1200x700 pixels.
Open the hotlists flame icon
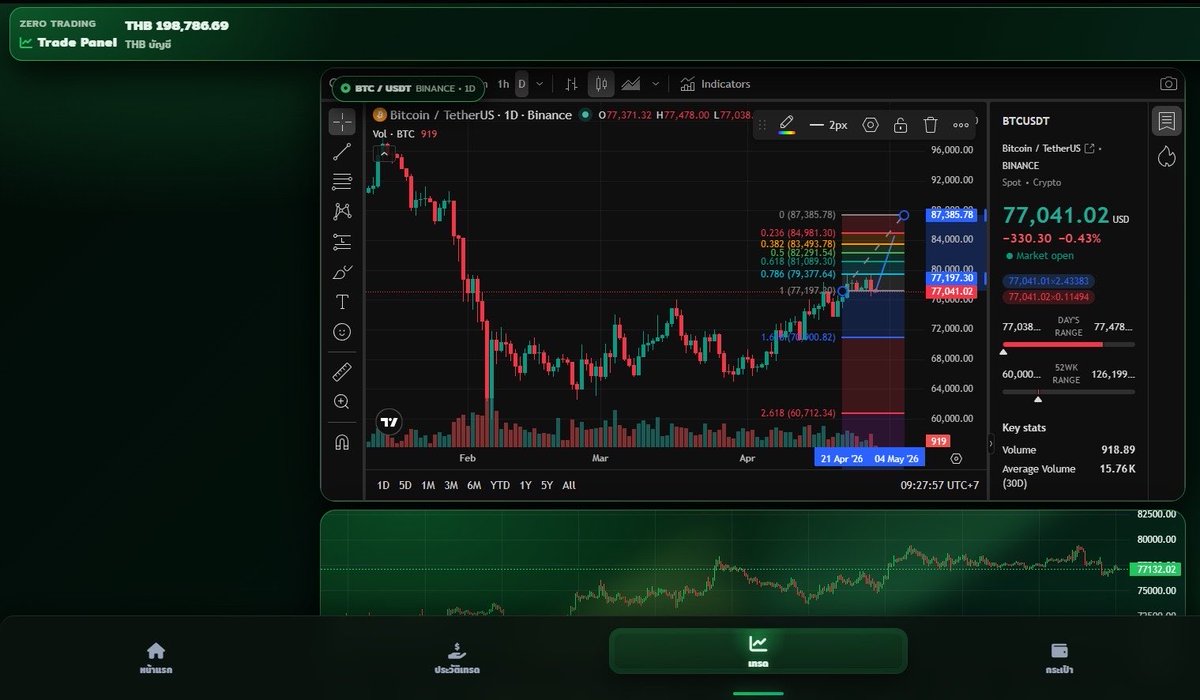coord(1166,156)
